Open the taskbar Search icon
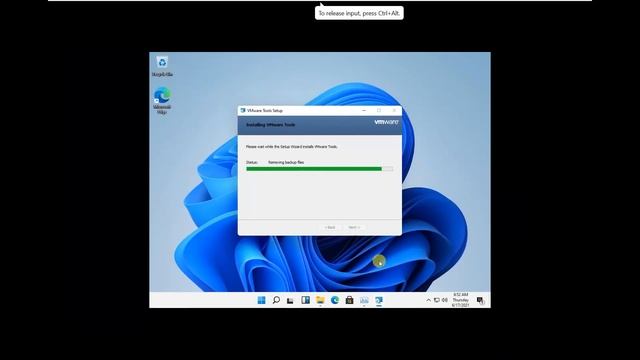 point(276,300)
